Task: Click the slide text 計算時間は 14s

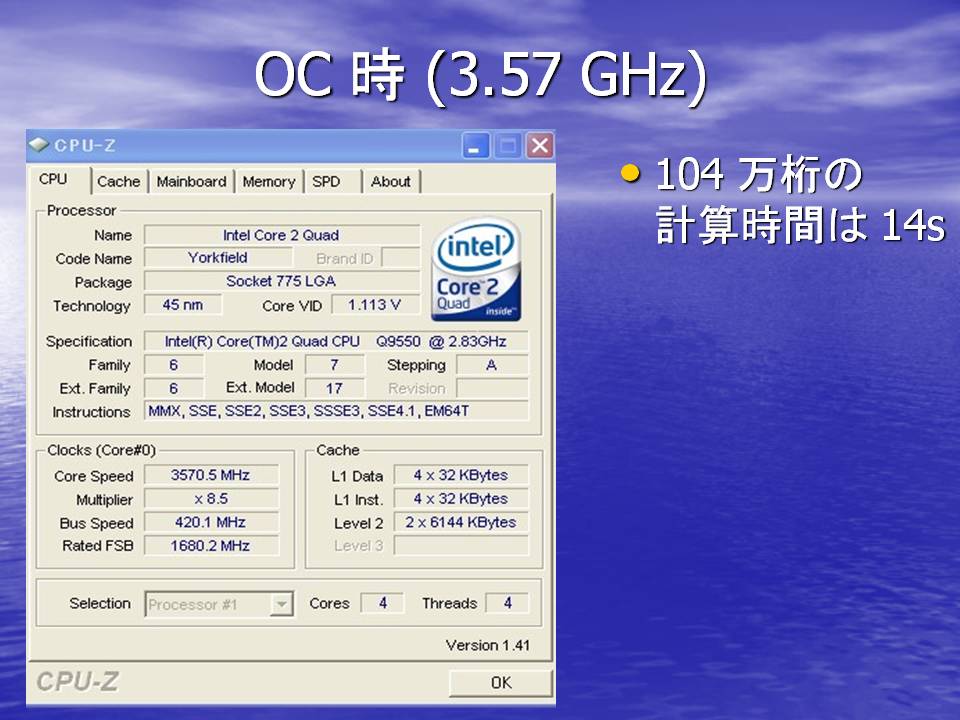Action: click(801, 225)
